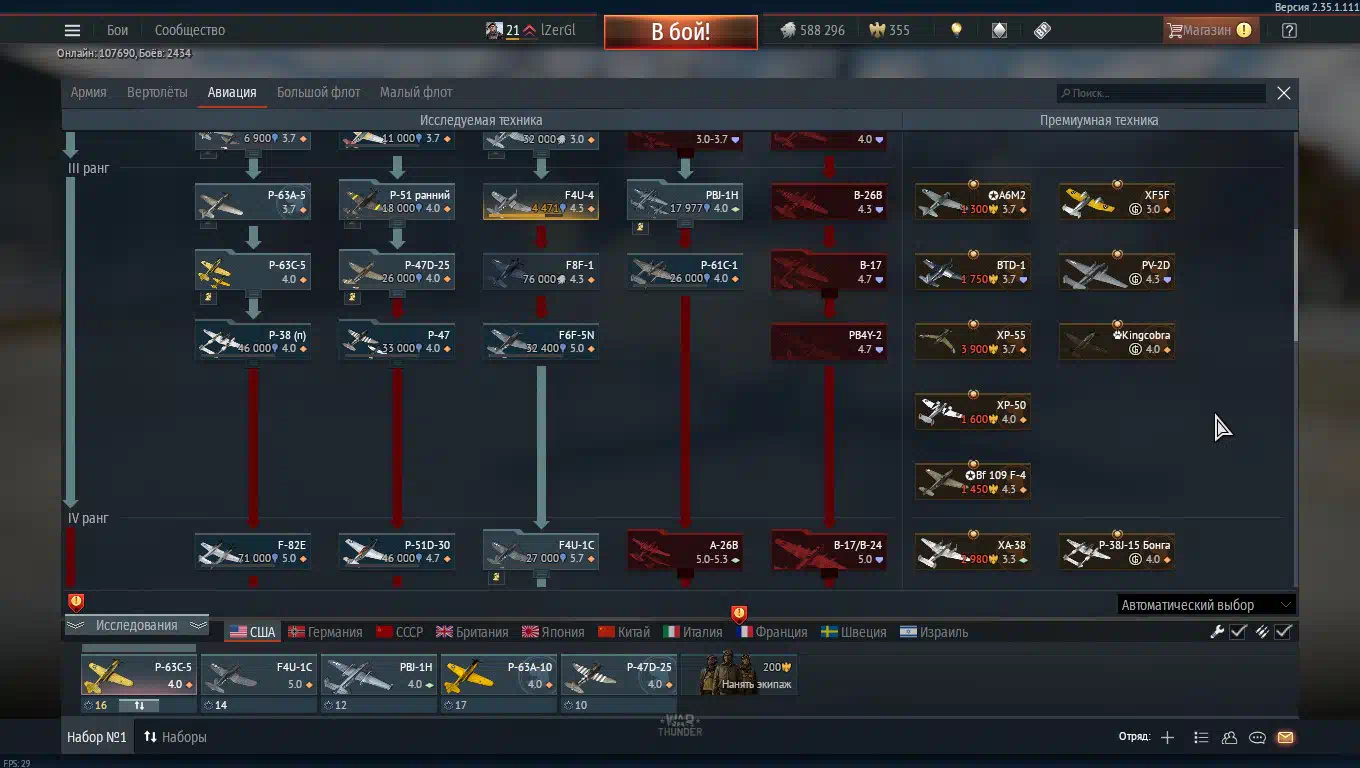This screenshot has height=768, width=1360.
Task: Click the light bulb hints icon
Action: (x=956, y=30)
